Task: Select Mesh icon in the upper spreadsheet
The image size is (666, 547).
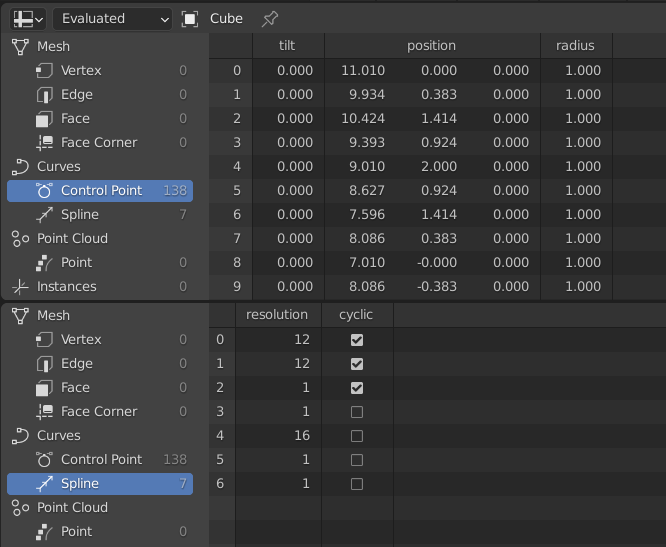Action: coord(20,46)
